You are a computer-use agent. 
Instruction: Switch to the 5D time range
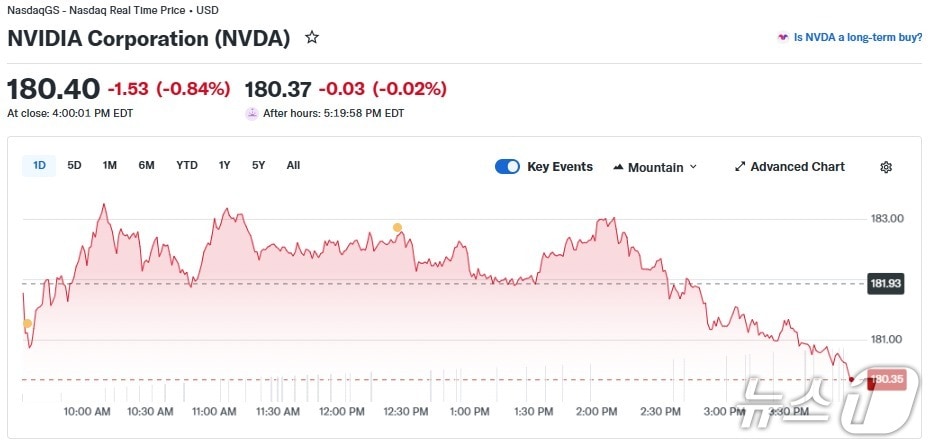75,165
